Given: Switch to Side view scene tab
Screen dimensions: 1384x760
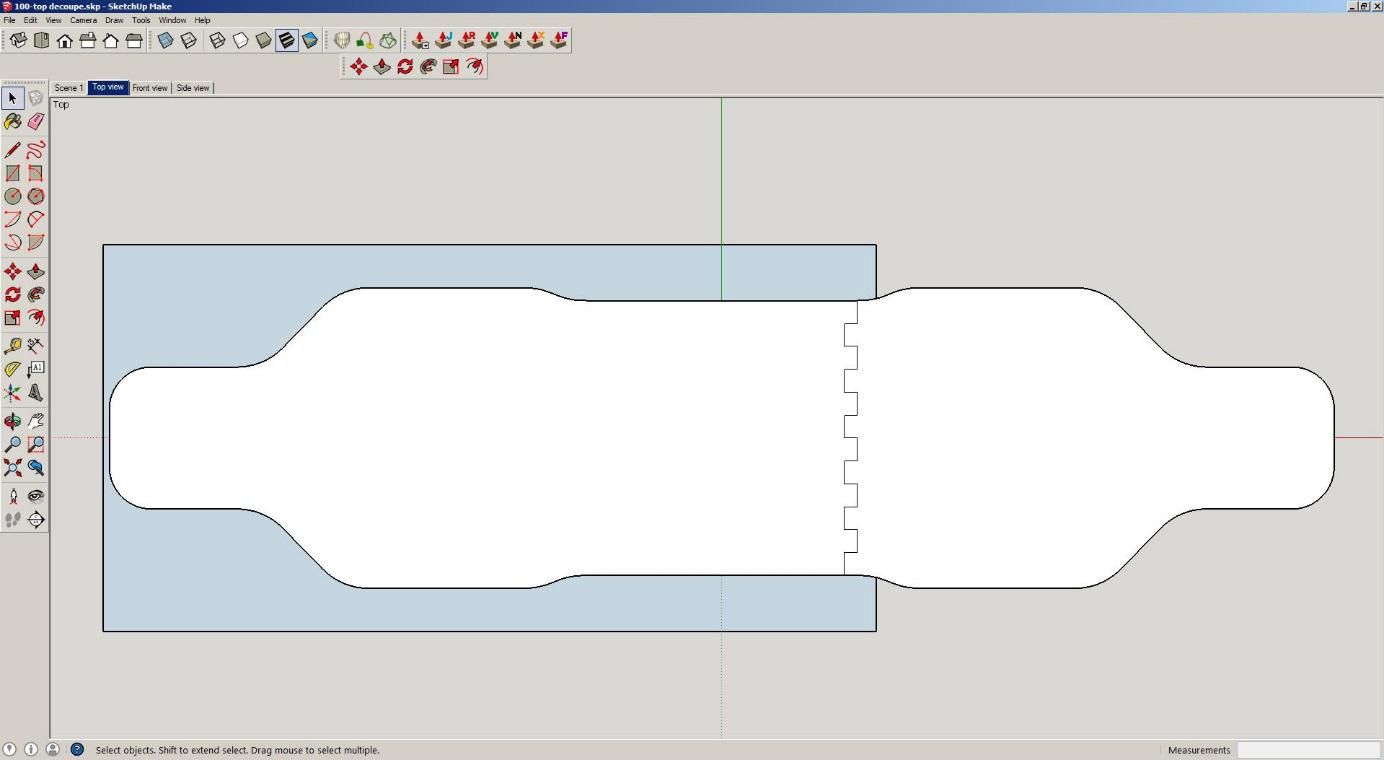Looking at the screenshot, I should click(x=193, y=88).
